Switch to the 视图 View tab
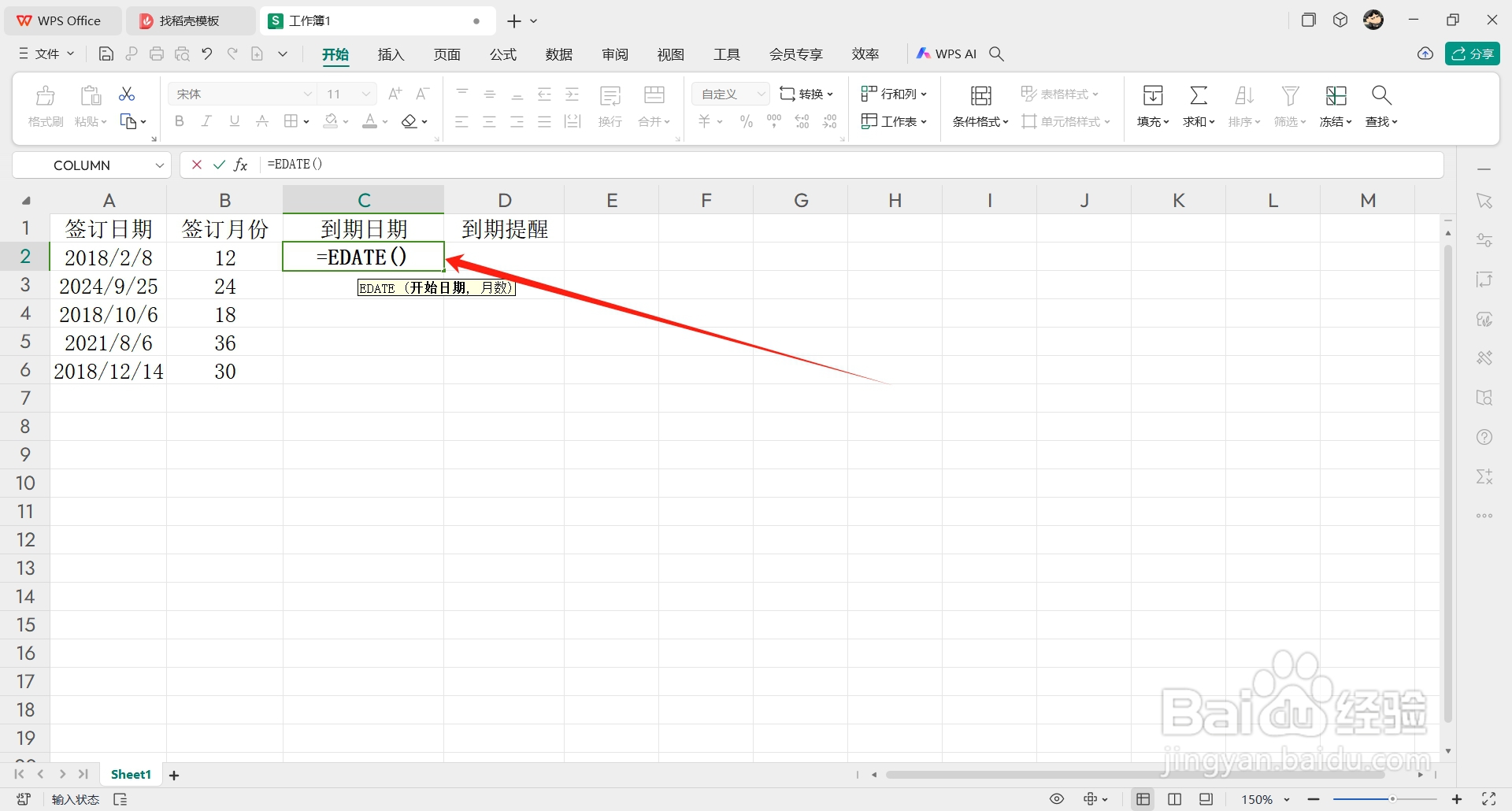1512x811 pixels. pyautogui.click(x=671, y=54)
